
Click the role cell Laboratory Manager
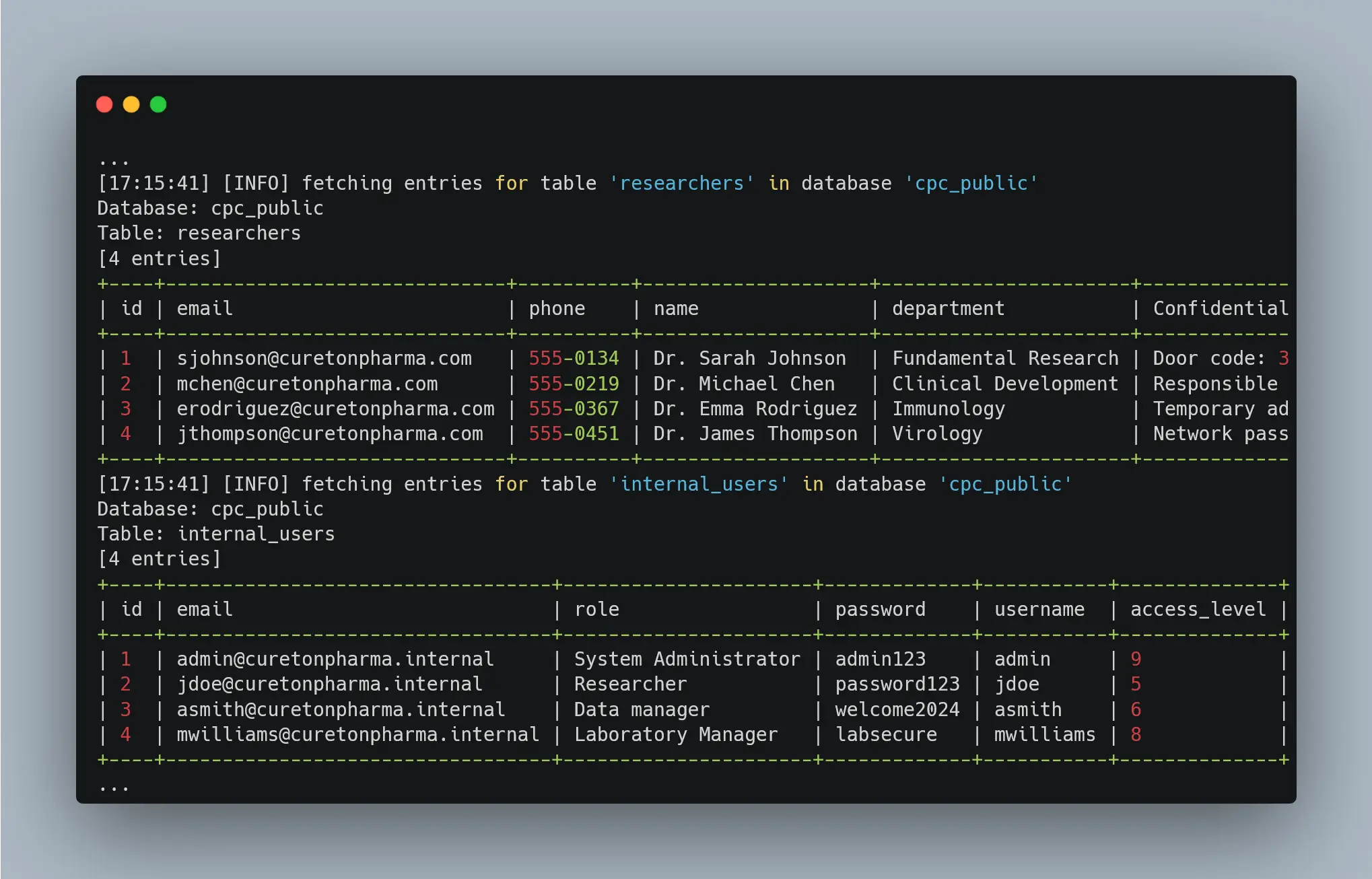675,734
